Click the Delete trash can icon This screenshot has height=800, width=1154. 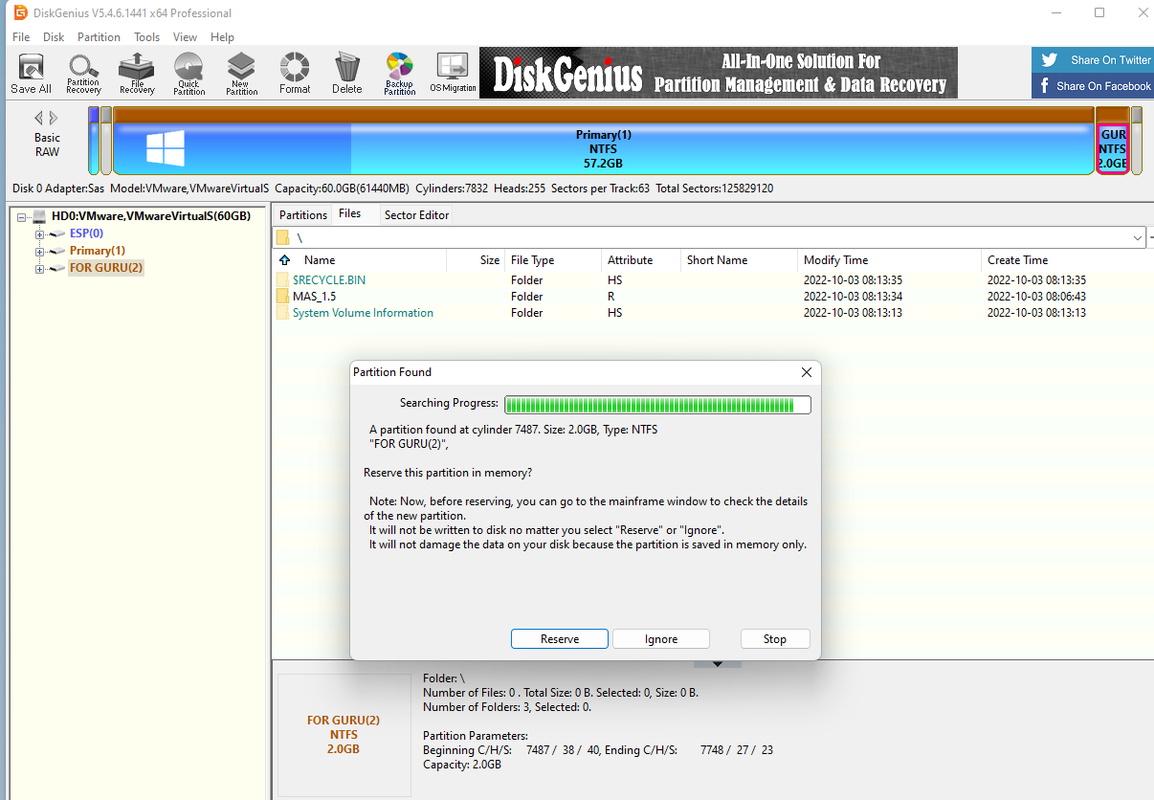pyautogui.click(x=347, y=74)
